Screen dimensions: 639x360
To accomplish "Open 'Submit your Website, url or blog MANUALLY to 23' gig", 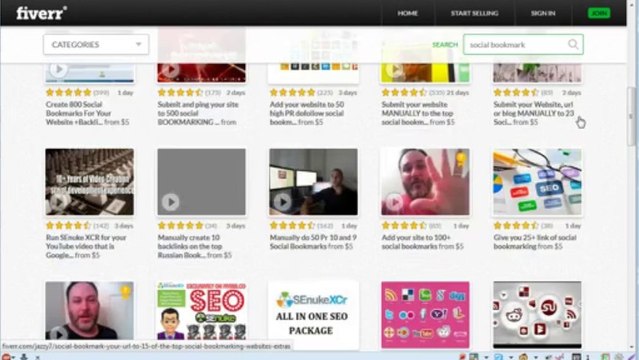I will (533, 113).
